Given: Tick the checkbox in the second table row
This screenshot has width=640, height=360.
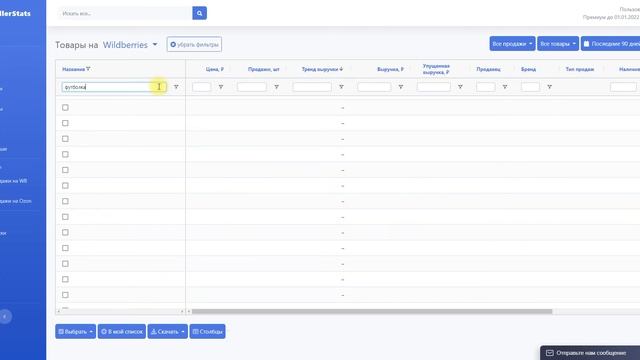Looking at the screenshot, I should coord(65,123).
